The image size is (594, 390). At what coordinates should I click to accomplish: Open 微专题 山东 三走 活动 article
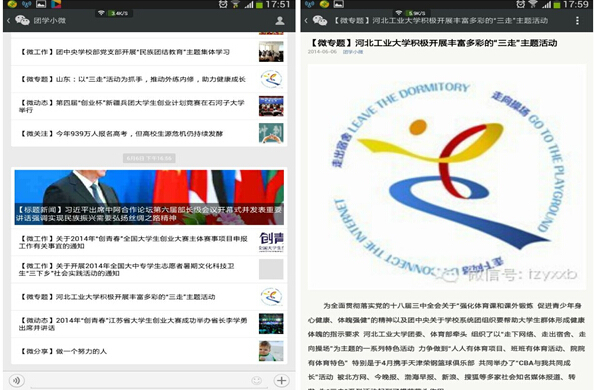pyautogui.click(x=149, y=79)
